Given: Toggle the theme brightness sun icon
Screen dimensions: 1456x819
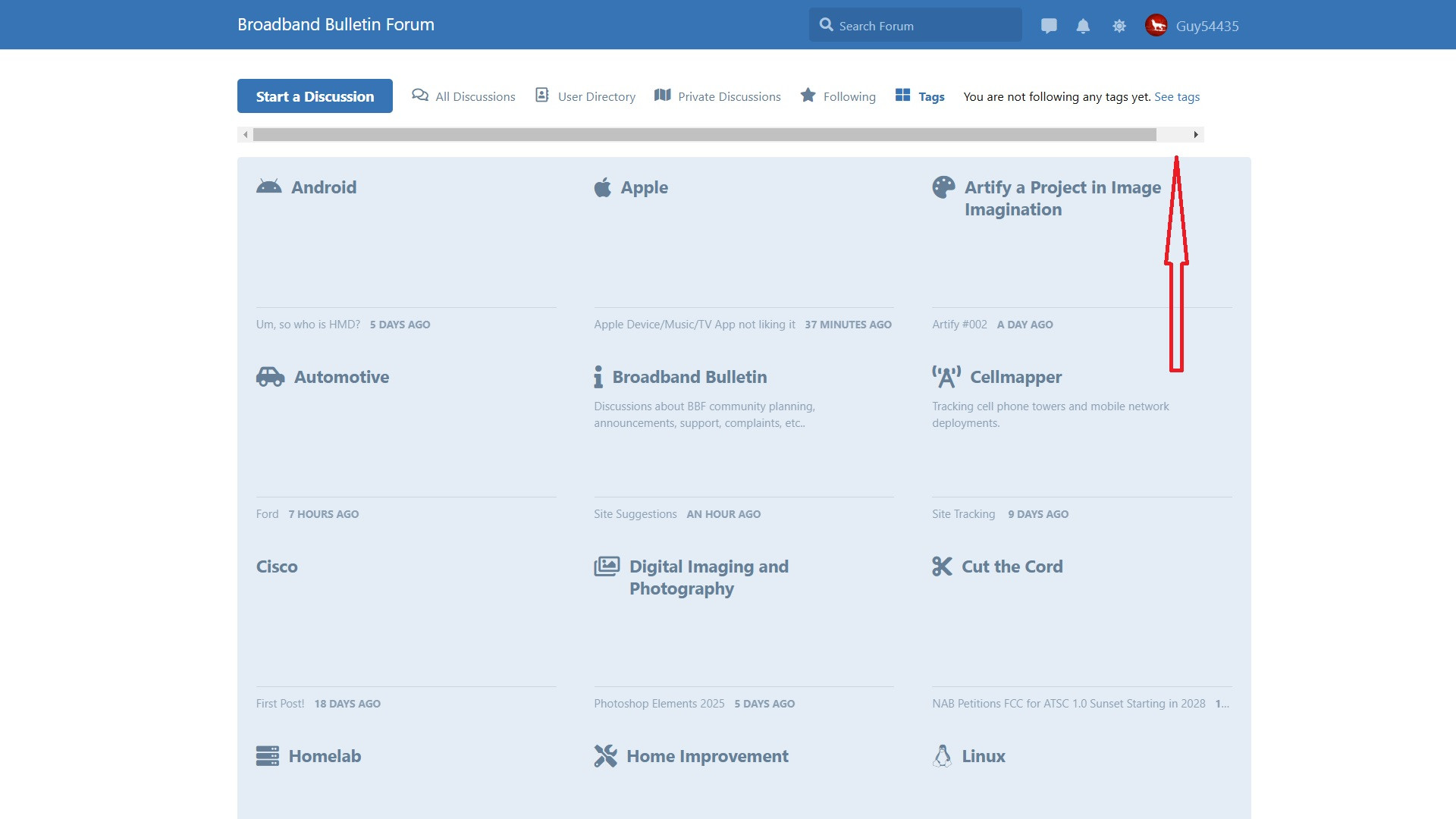Looking at the screenshot, I should click(1119, 26).
